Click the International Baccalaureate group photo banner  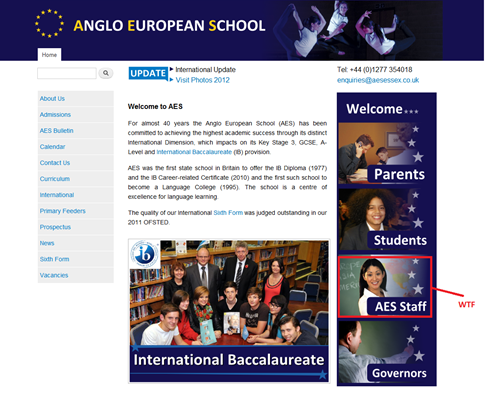click(229, 311)
